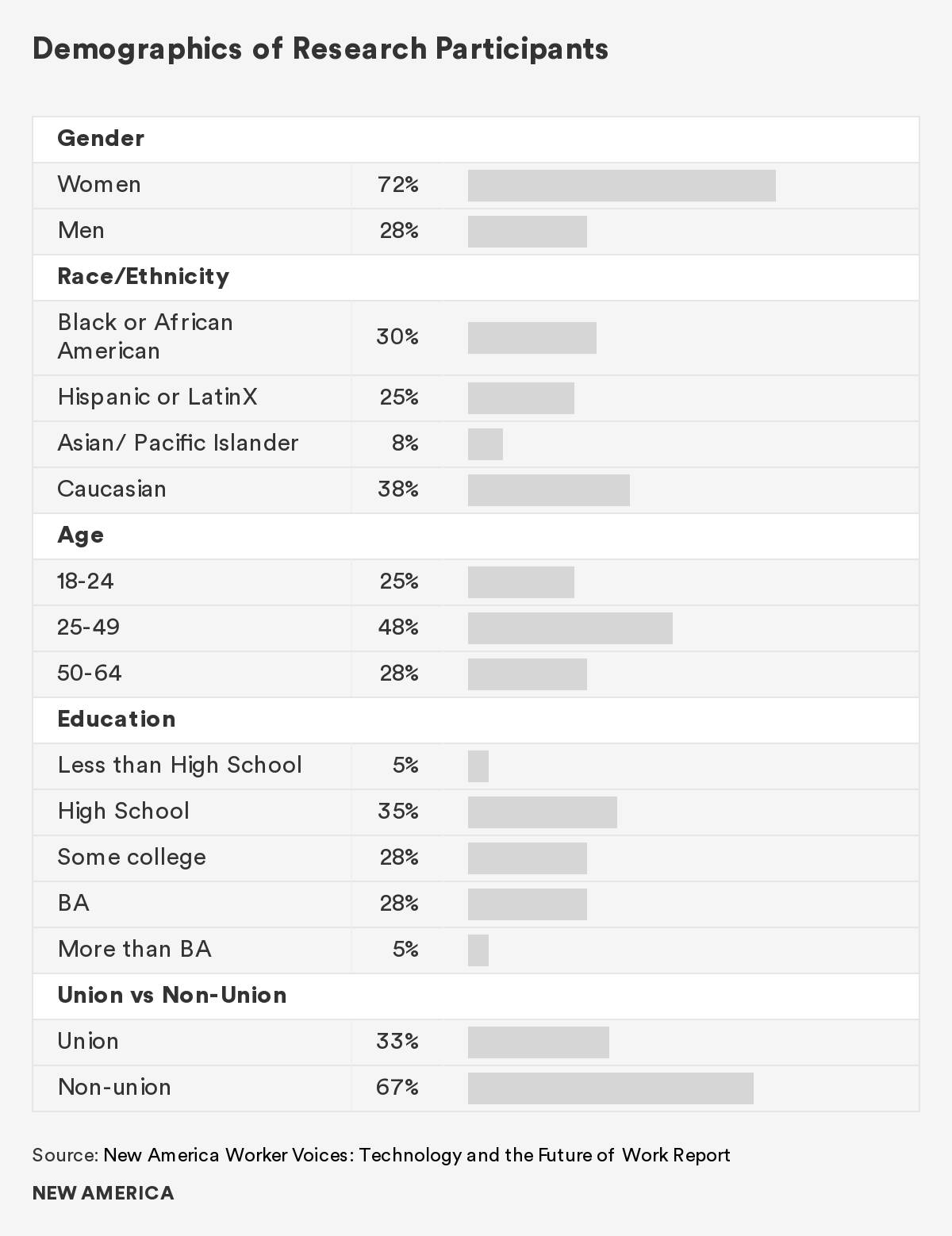The image size is (952, 1236).
Task: Click the Education section heading
Action: (117, 720)
